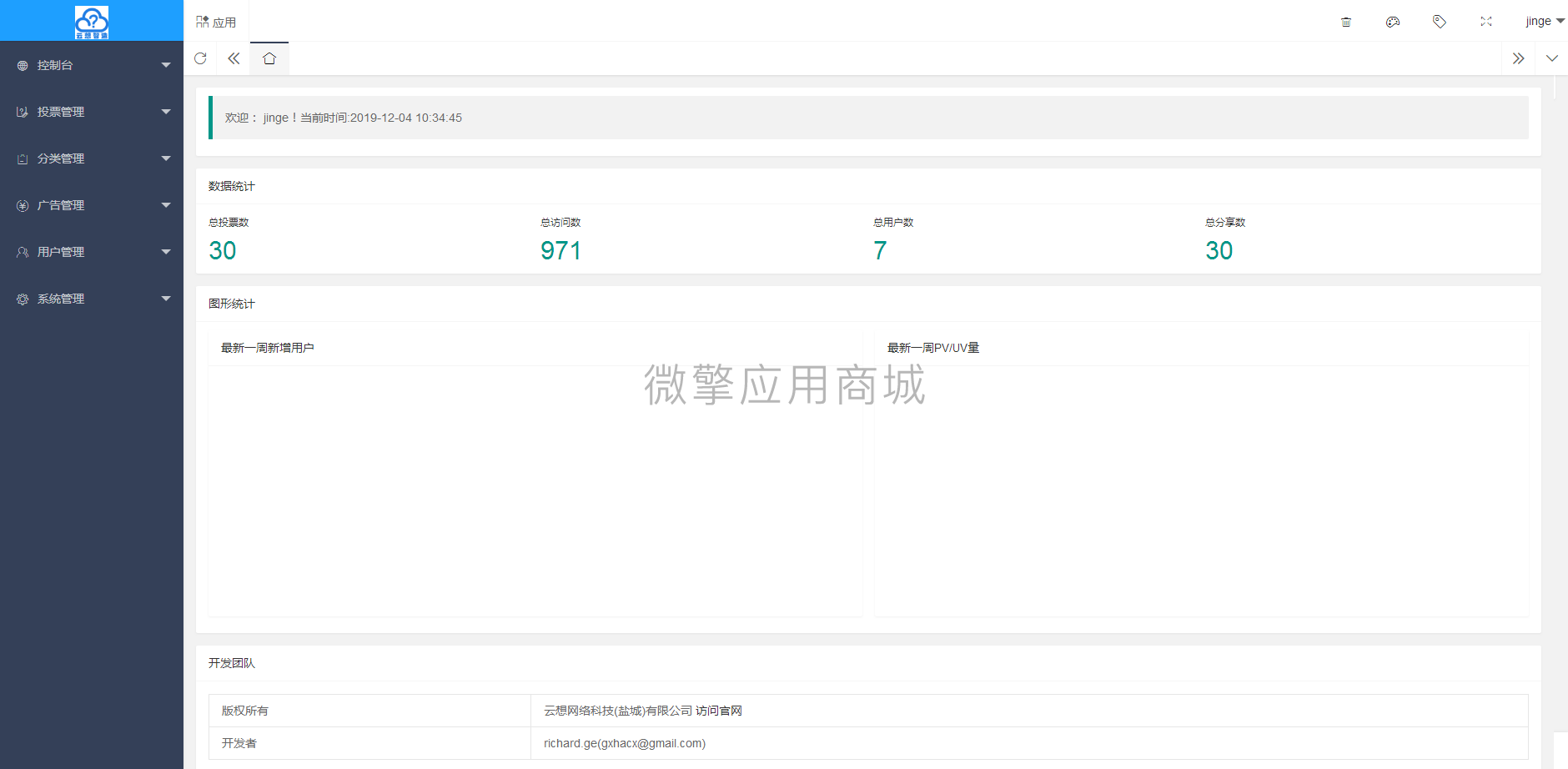The width and height of the screenshot is (1568, 769).
Task: Click the yen icon beside 广告管理
Action: pyautogui.click(x=23, y=205)
